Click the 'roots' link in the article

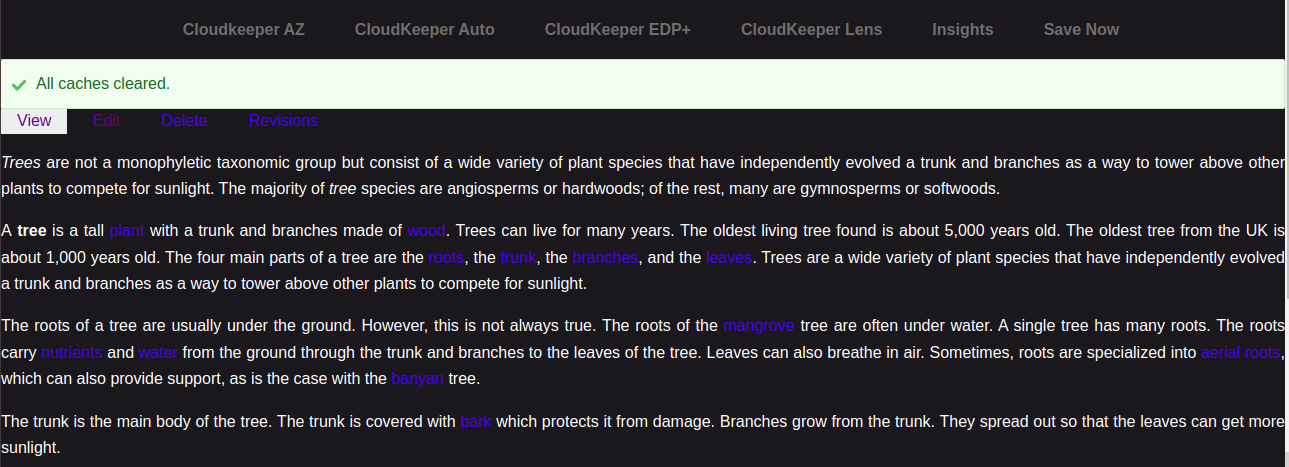click(x=446, y=257)
